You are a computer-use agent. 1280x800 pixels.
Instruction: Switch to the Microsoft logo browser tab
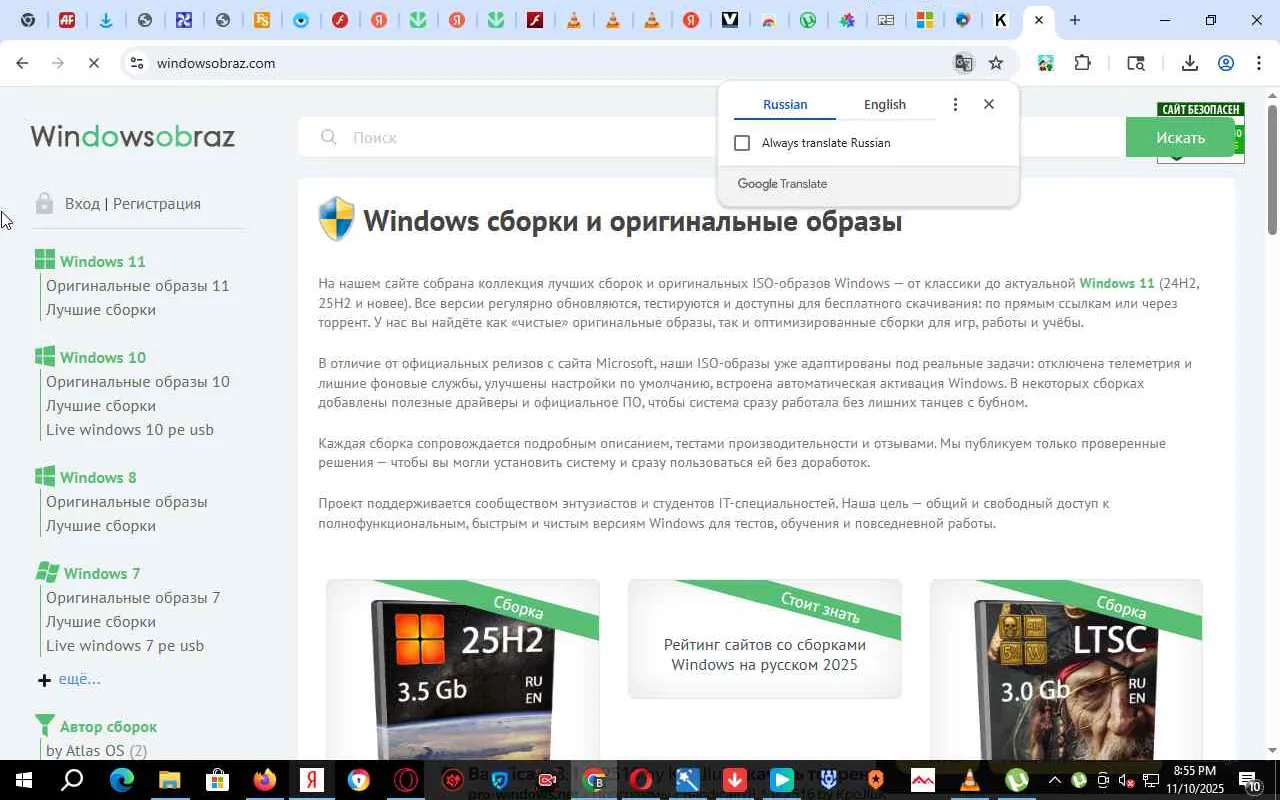coord(924,20)
